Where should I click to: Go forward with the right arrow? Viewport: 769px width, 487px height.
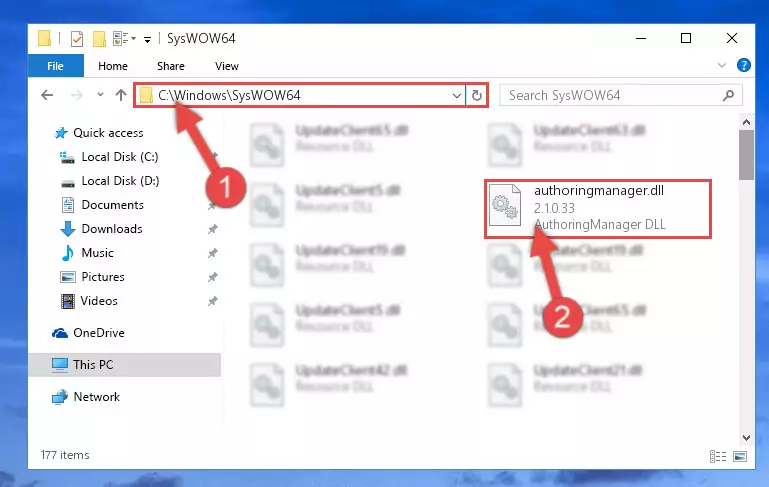(77, 95)
